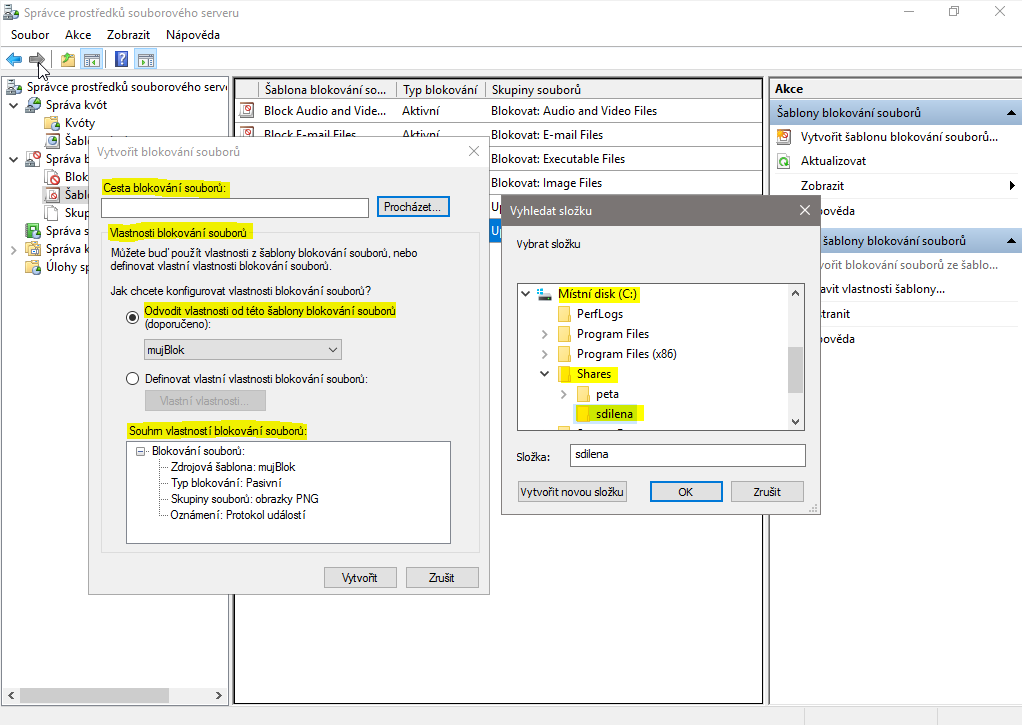Viewport: 1022px width, 725px height.
Task: Click the Block Audio and Video template icon
Action: click(x=247, y=111)
